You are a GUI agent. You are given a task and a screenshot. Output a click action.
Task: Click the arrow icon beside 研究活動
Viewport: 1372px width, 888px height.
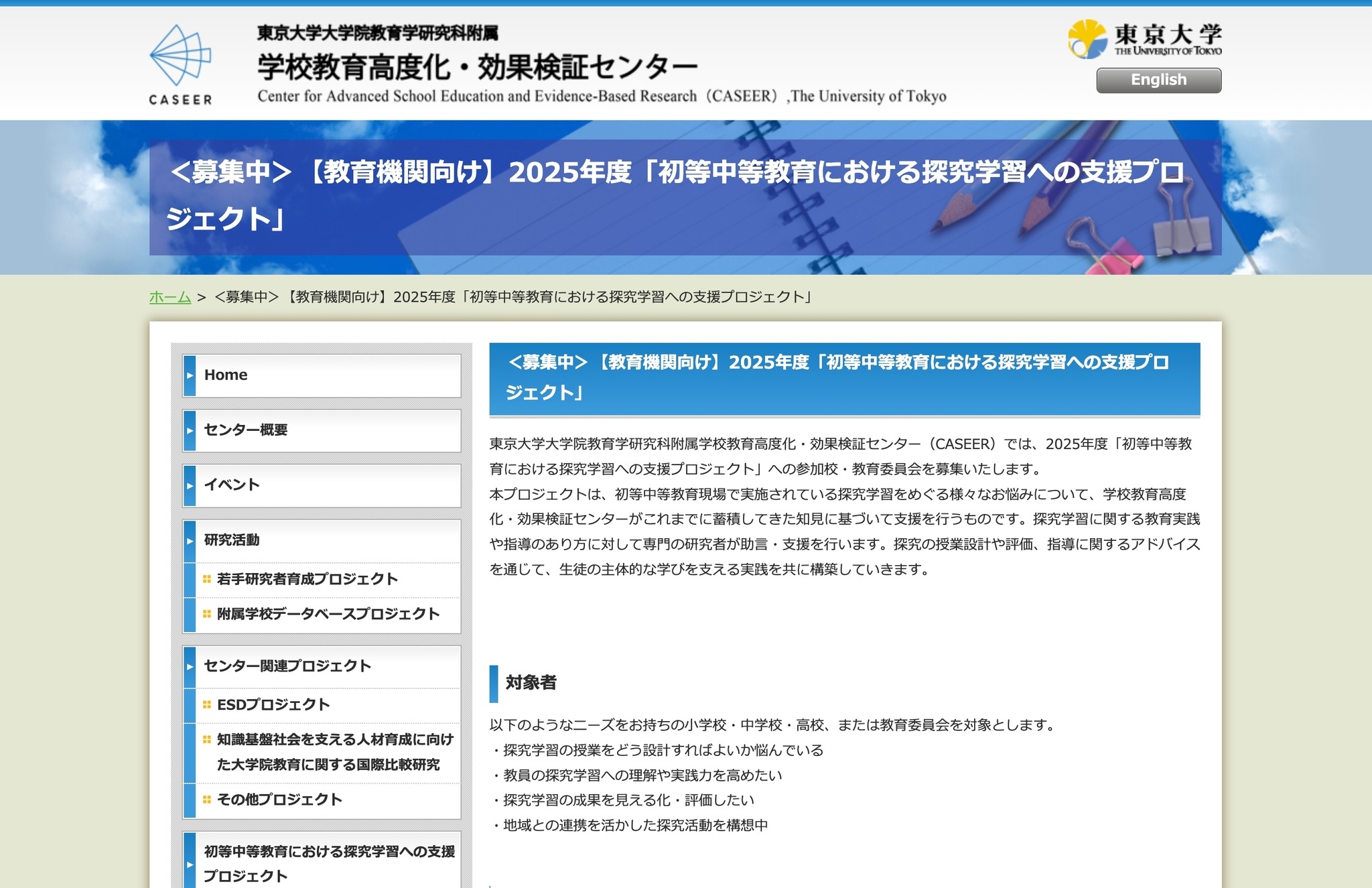coord(190,540)
